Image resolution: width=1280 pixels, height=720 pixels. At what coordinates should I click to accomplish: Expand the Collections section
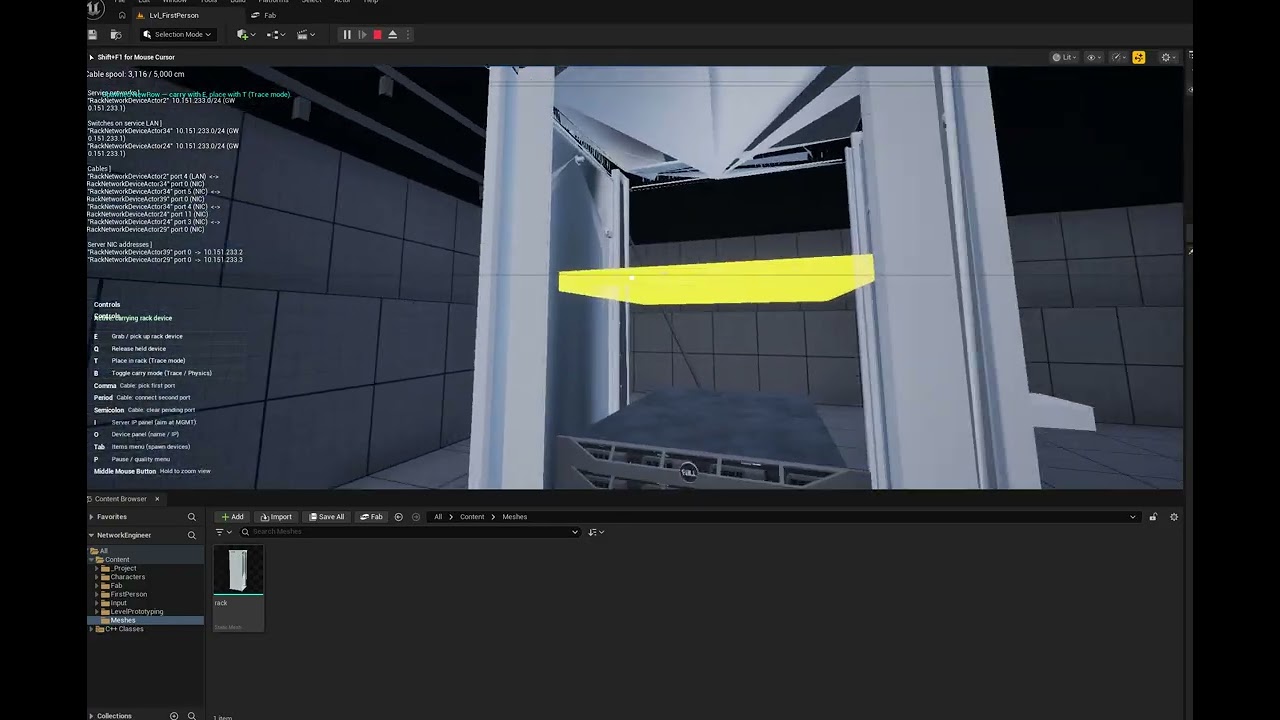[91, 716]
